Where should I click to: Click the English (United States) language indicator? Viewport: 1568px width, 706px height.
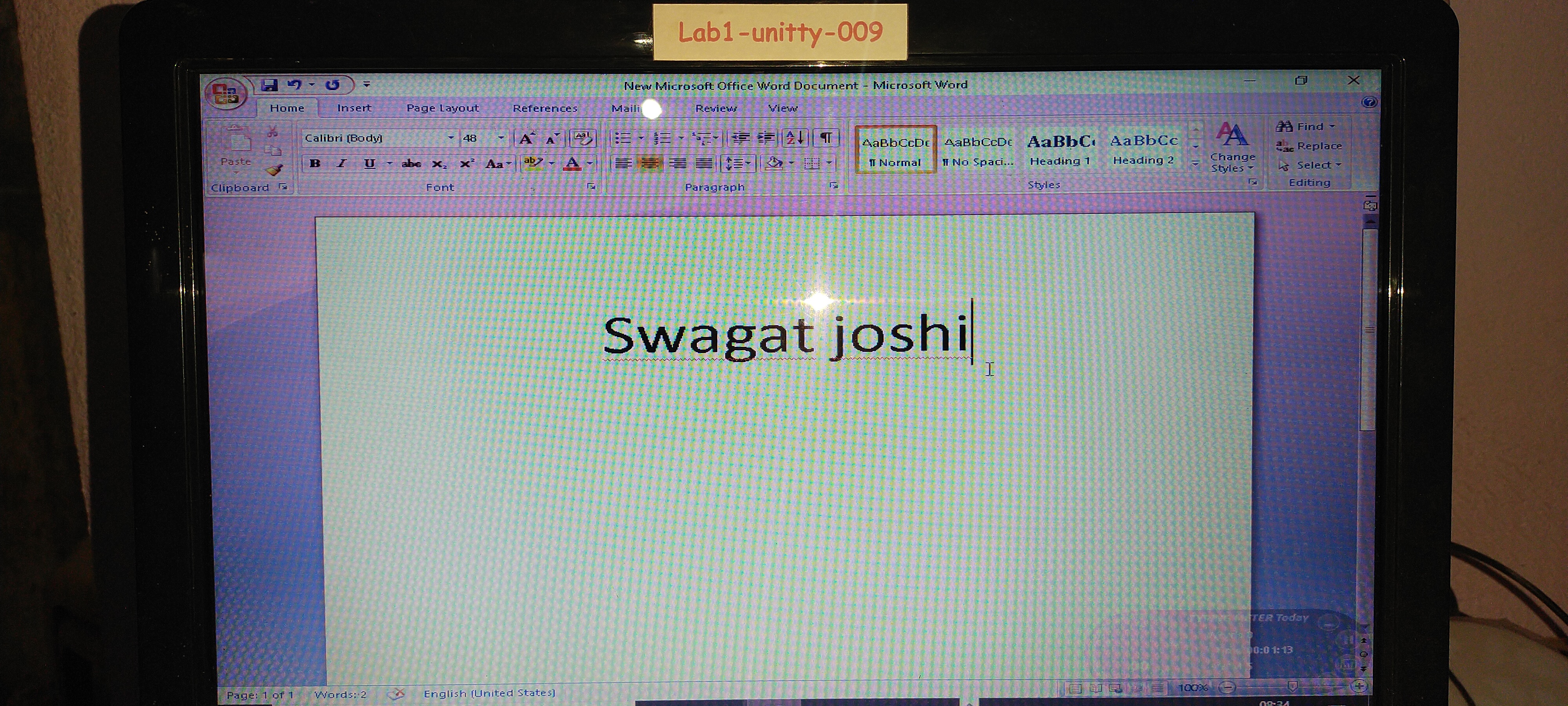tap(489, 693)
